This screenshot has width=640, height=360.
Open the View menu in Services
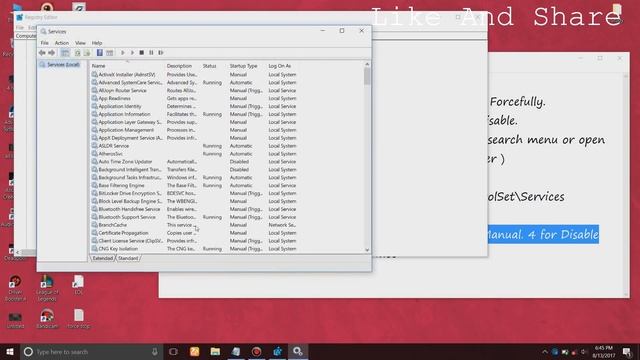pyautogui.click(x=80, y=43)
